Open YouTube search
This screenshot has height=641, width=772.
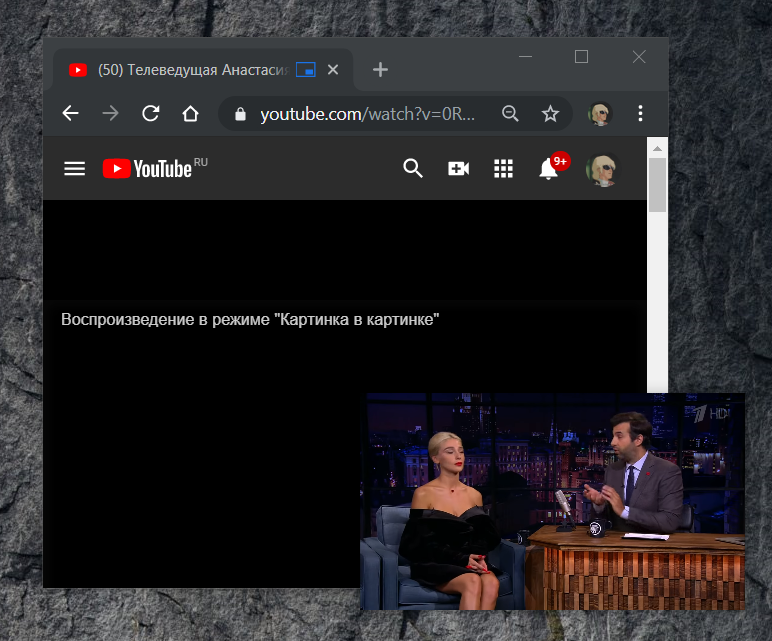point(413,168)
